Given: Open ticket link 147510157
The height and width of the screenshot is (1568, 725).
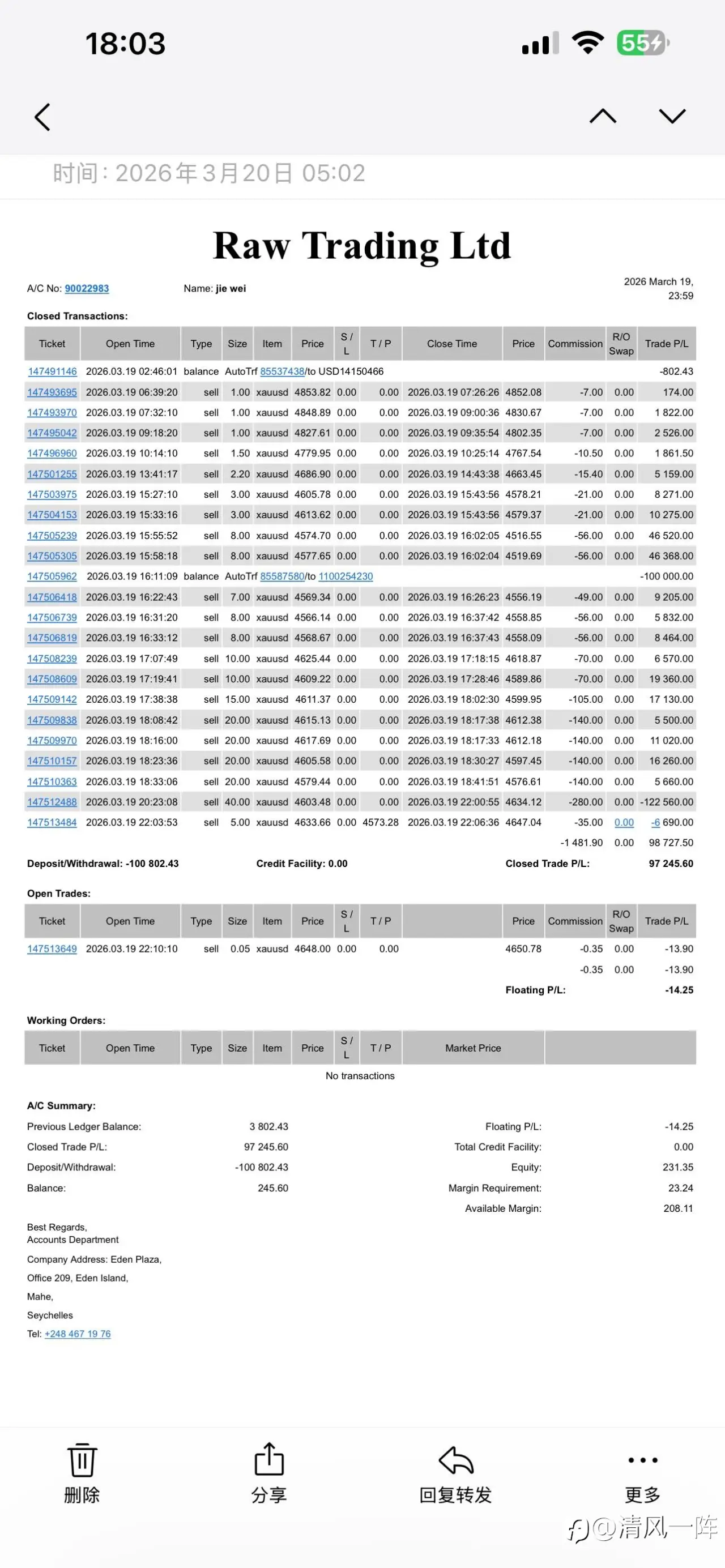Looking at the screenshot, I should (x=52, y=761).
